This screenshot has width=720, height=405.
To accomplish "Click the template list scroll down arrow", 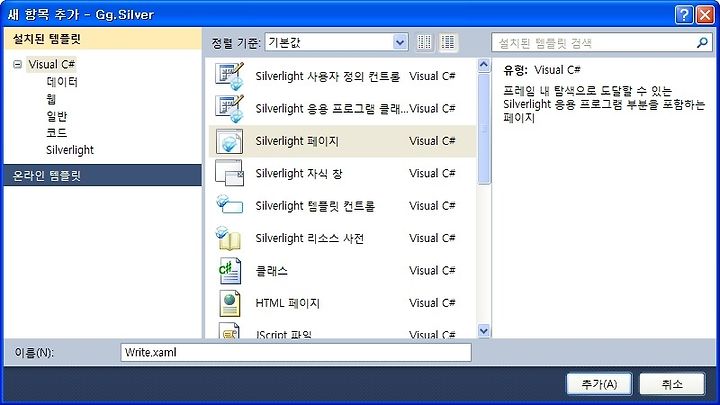I will click(x=484, y=331).
